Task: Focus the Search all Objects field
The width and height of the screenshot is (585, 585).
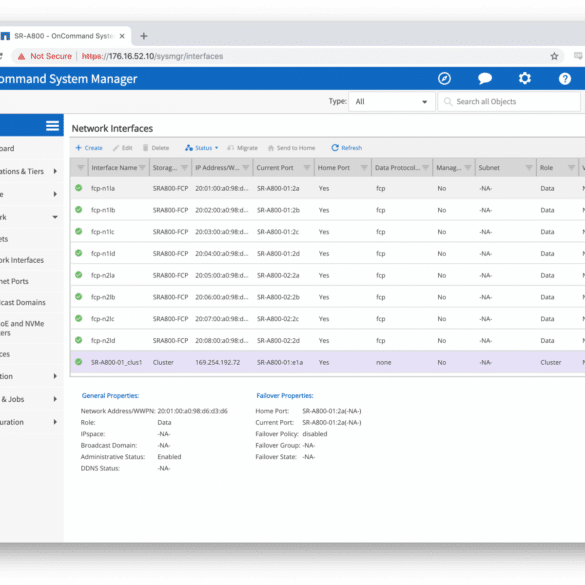Action: [509, 101]
